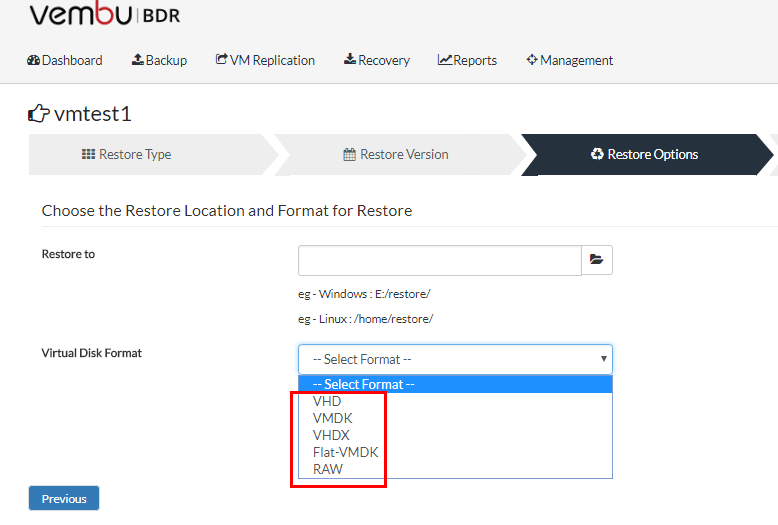Click the Recovery download icon
The height and width of the screenshot is (525, 778).
pos(350,60)
